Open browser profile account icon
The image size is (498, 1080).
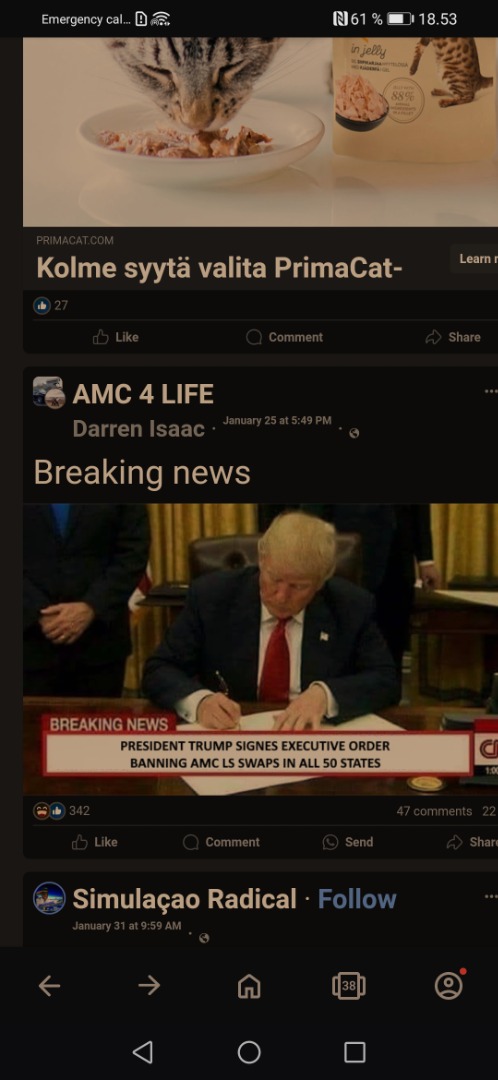click(448, 986)
